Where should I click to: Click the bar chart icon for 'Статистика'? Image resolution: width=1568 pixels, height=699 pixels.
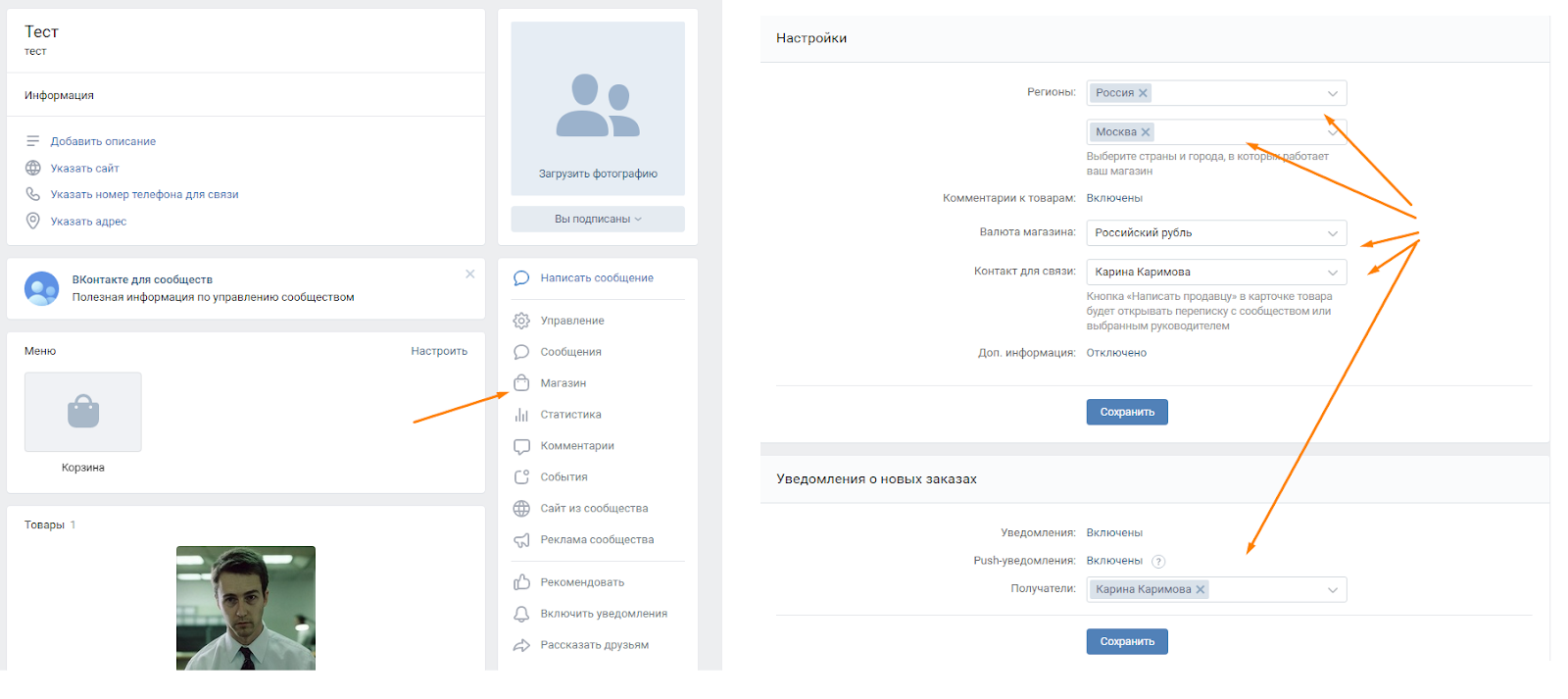[521, 415]
